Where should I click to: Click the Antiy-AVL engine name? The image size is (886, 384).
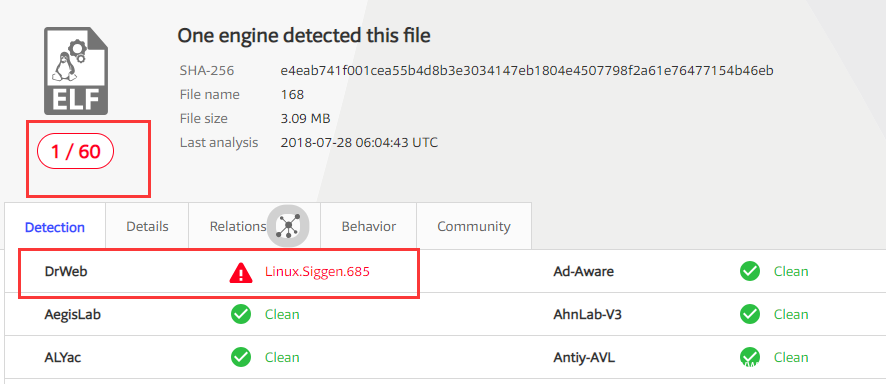(584, 357)
